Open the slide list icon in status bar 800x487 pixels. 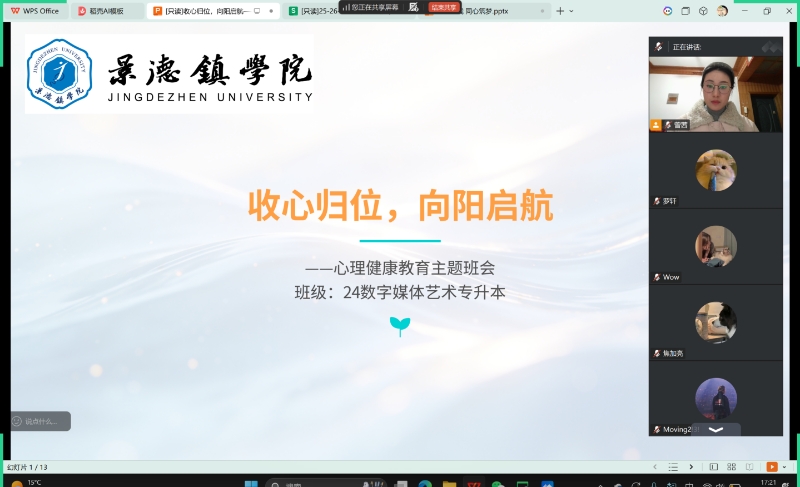pos(672,467)
